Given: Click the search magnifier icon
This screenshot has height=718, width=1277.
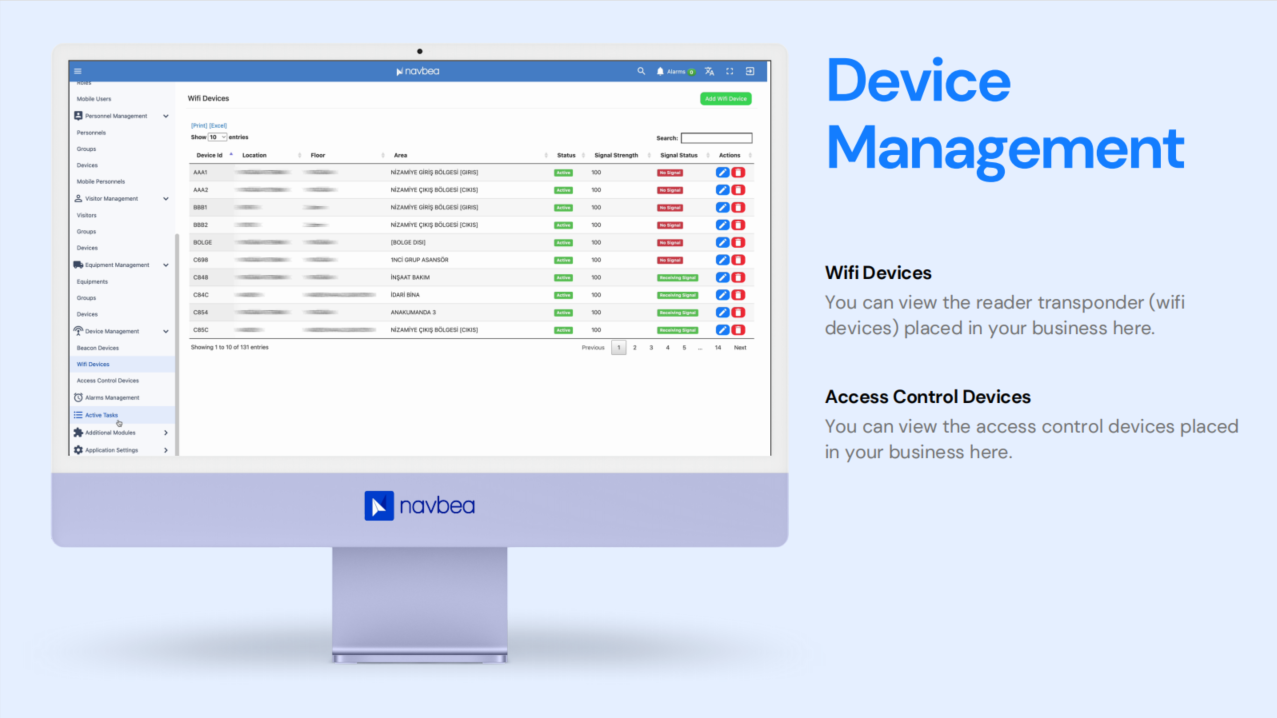Looking at the screenshot, I should [x=642, y=71].
